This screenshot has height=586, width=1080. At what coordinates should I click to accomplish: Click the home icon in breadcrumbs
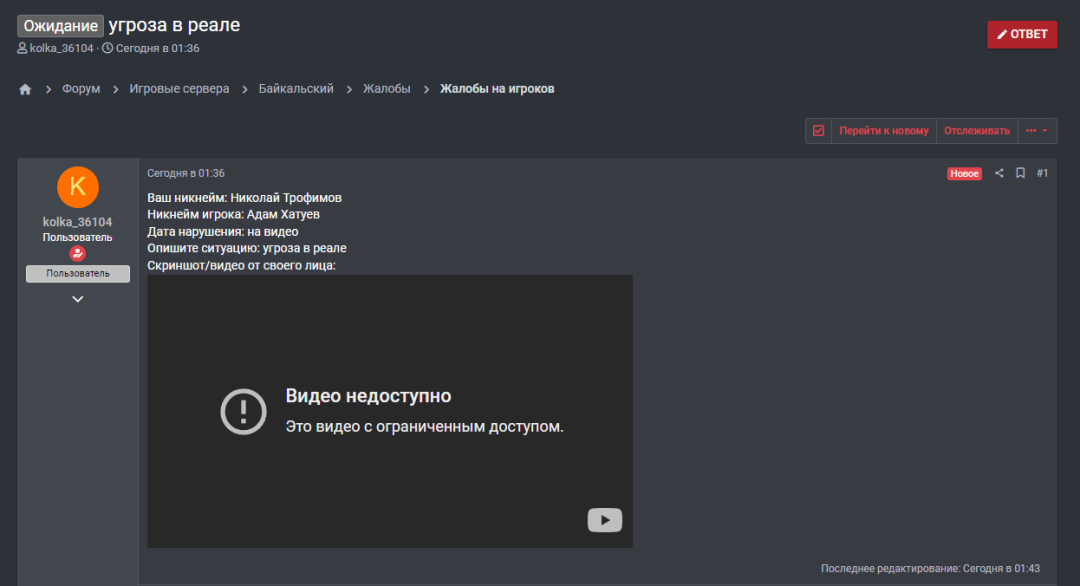(25, 90)
